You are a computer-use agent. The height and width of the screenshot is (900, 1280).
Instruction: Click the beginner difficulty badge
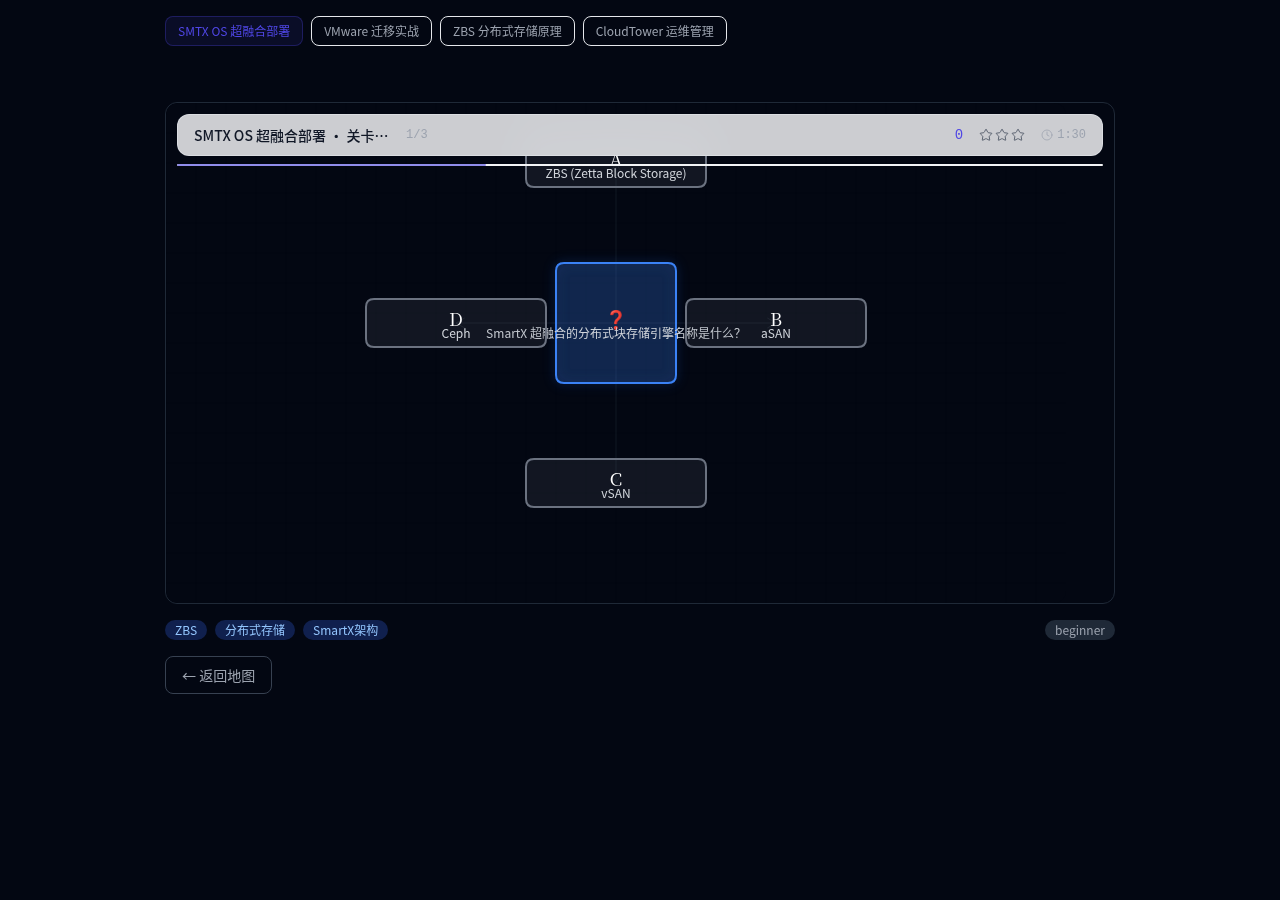pos(1080,630)
